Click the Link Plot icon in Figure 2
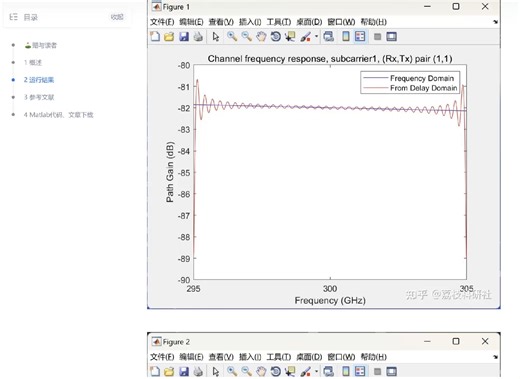This screenshot has height=379, width=520. coord(329,371)
